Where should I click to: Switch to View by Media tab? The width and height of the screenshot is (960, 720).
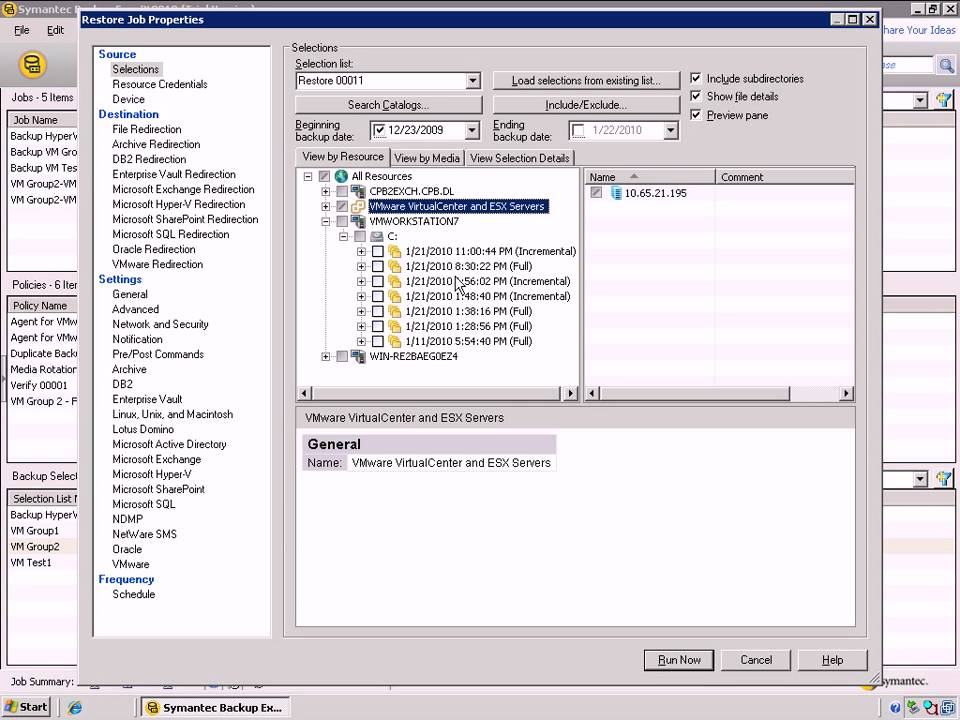(x=427, y=158)
